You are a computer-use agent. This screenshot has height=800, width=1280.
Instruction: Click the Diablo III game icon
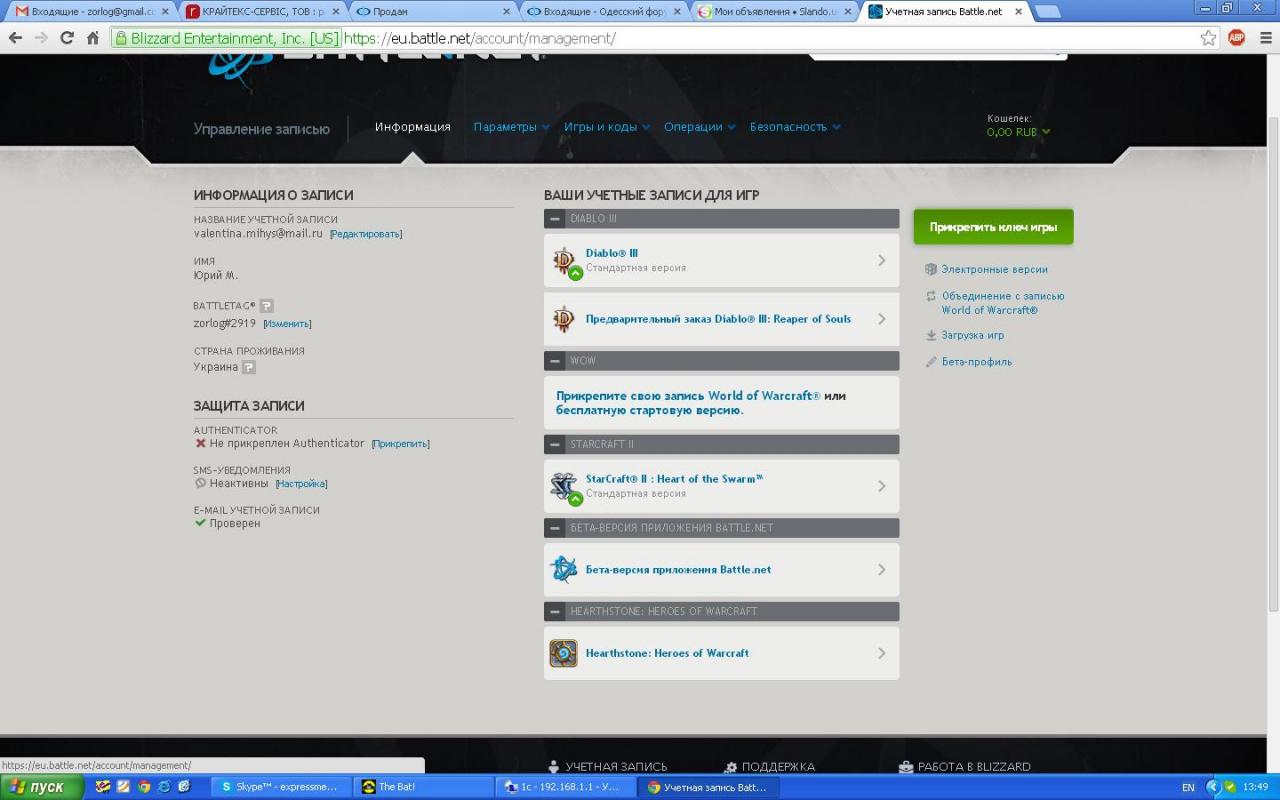tap(564, 261)
